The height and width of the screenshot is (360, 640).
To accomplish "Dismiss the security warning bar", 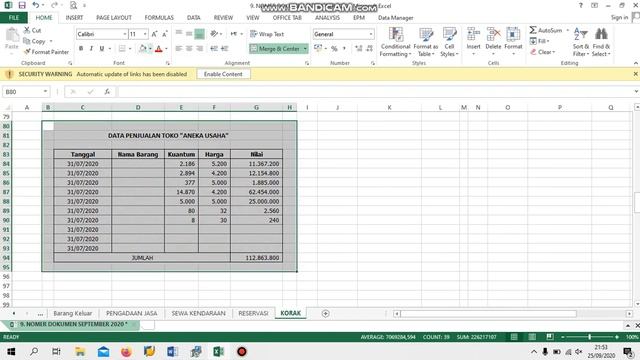I will click(636, 74).
